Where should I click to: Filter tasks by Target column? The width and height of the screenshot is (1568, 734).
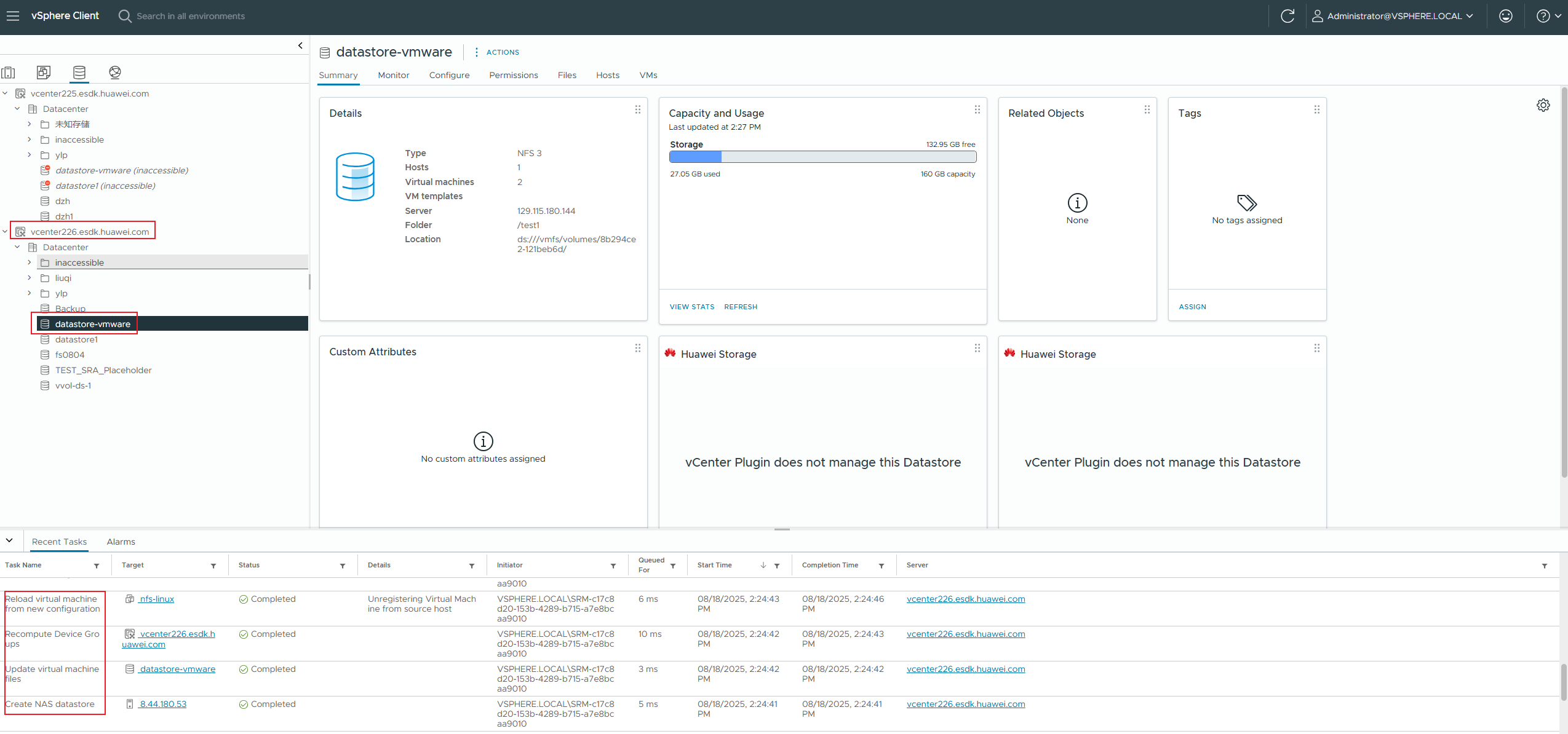click(x=213, y=566)
